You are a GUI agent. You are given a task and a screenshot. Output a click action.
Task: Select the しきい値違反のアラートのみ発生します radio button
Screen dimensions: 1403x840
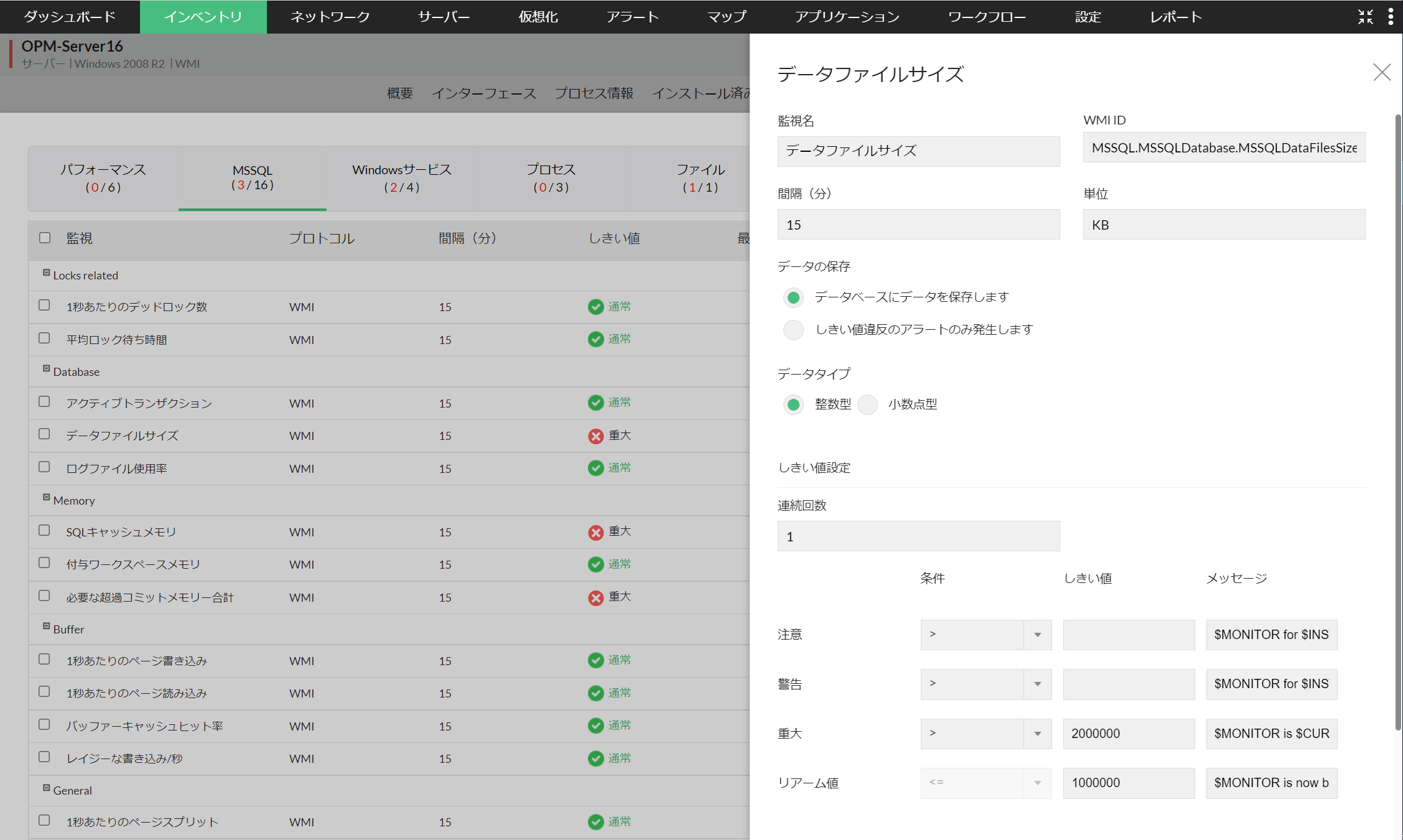click(793, 330)
